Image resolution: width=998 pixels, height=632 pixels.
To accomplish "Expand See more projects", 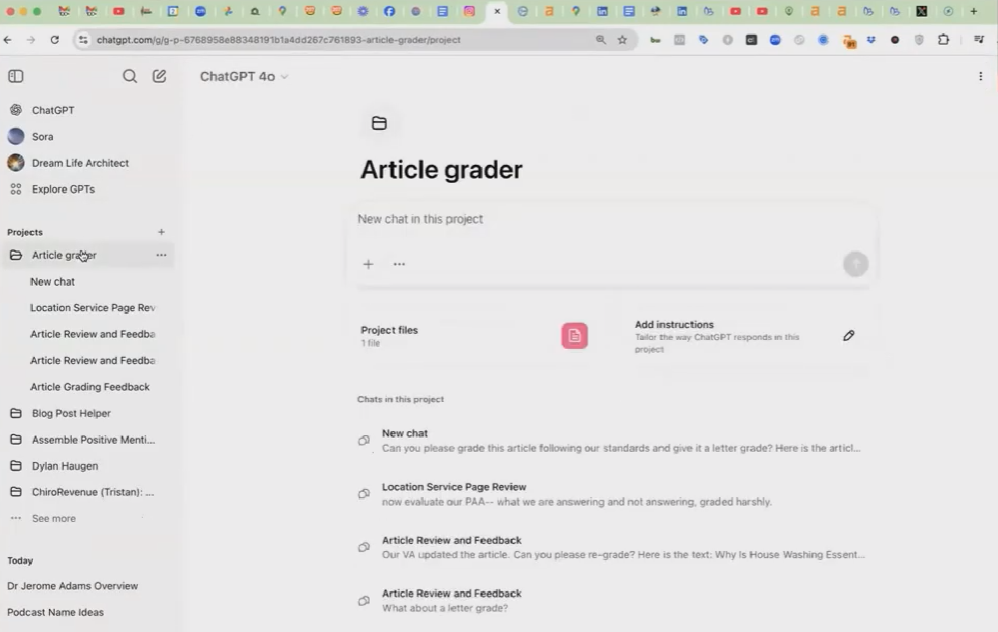I will pyautogui.click(x=53, y=519).
